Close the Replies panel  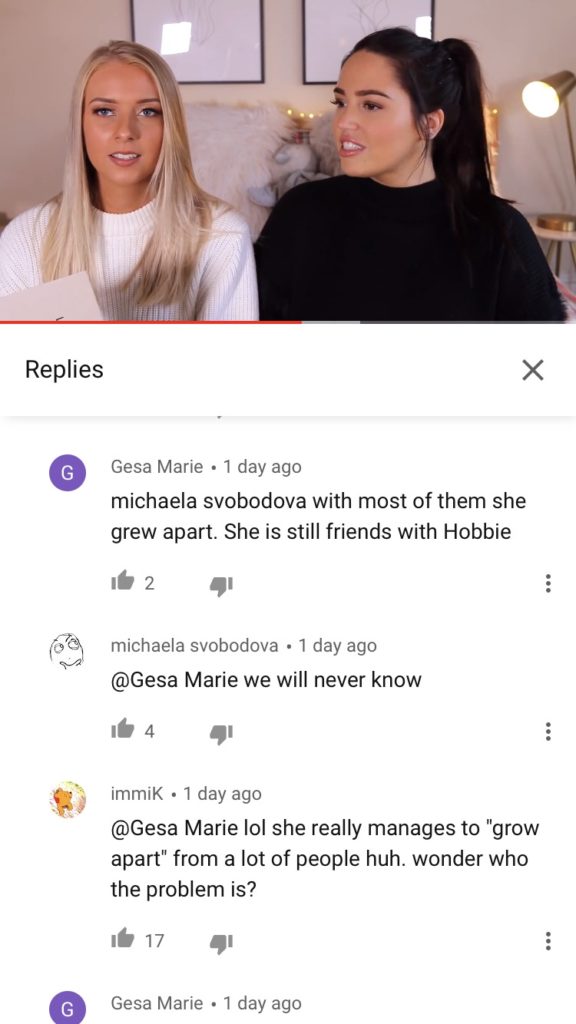[x=533, y=370]
